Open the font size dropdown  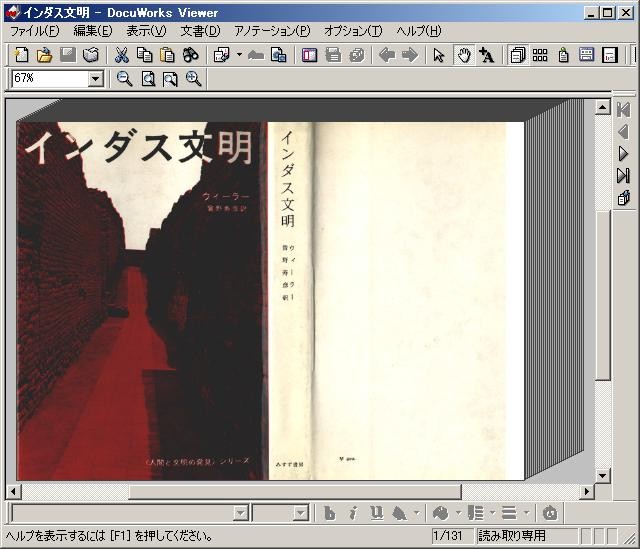(x=301, y=513)
